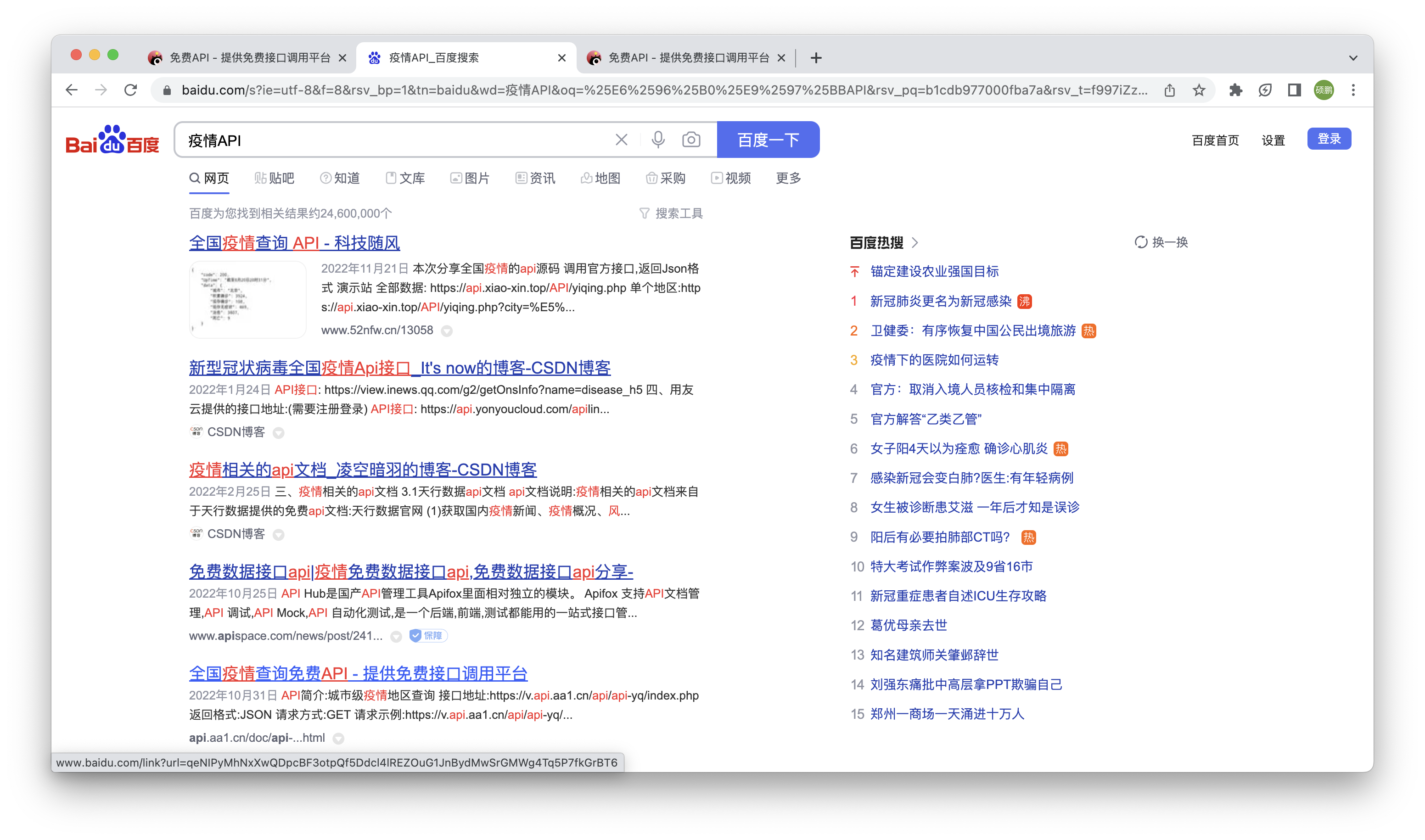Click the Baidu logo
This screenshot has width=1425, height=840.
click(x=112, y=140)
